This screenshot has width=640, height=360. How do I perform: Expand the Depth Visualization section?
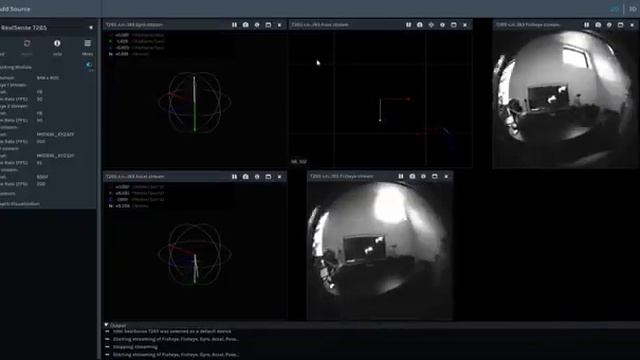pos(20,204)
